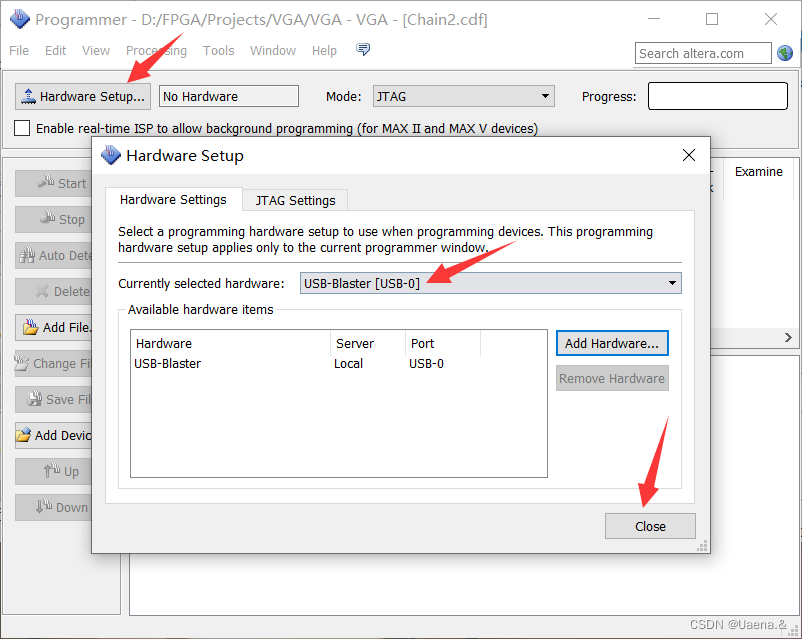This screenshot has height=639, width=802.
Task: Close the Hardware Setup dialog with Close button
Action: (650, 526)
